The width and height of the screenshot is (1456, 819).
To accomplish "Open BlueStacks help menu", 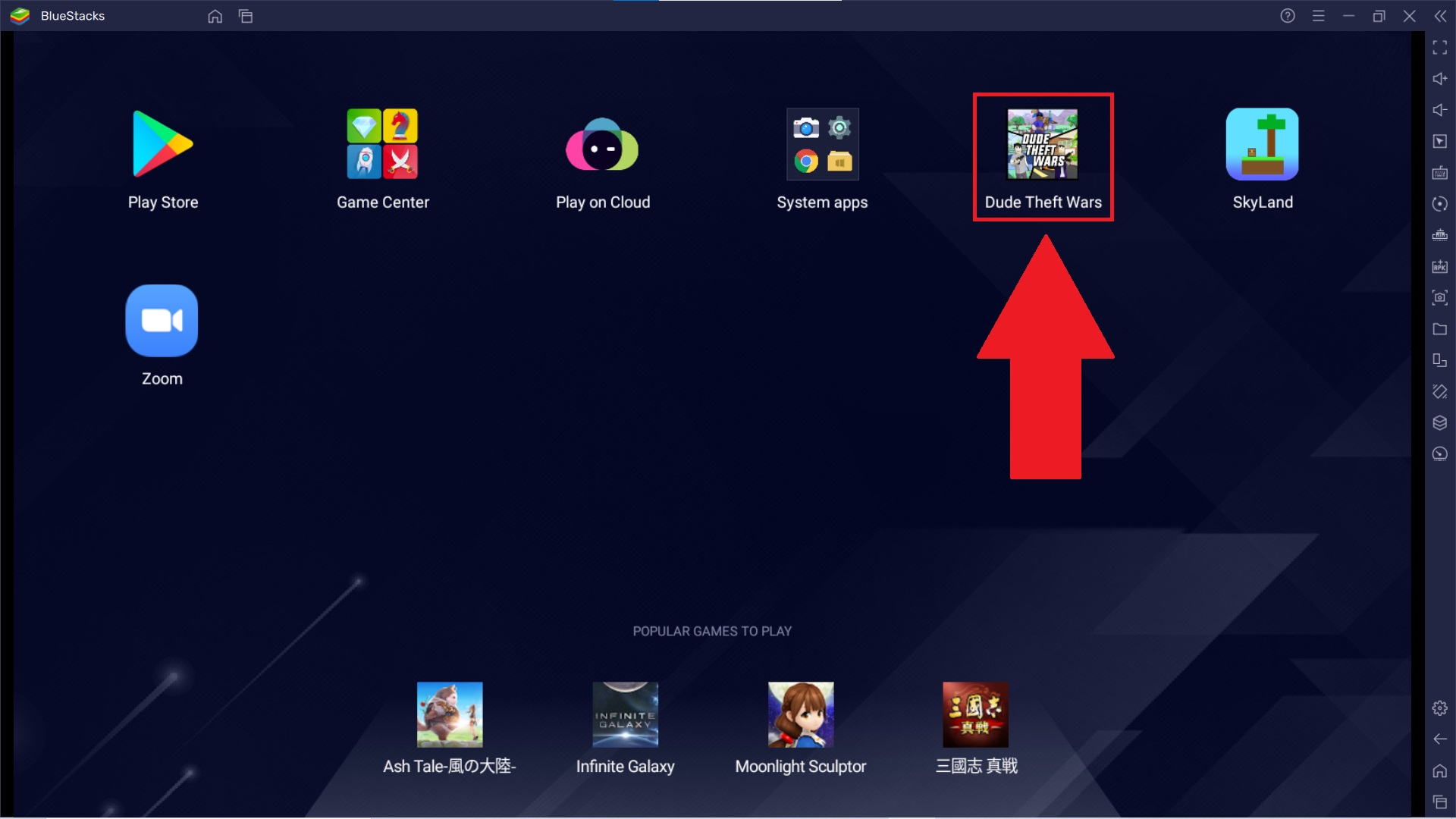I will coord(1289,15).
